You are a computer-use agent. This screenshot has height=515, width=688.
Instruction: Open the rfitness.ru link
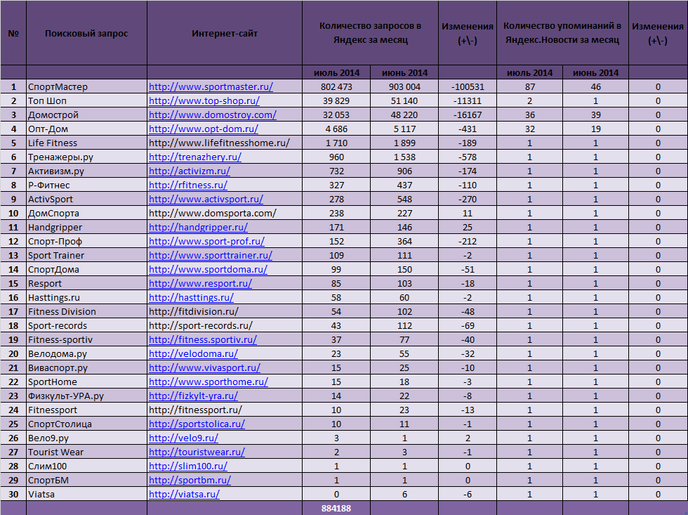188,185
